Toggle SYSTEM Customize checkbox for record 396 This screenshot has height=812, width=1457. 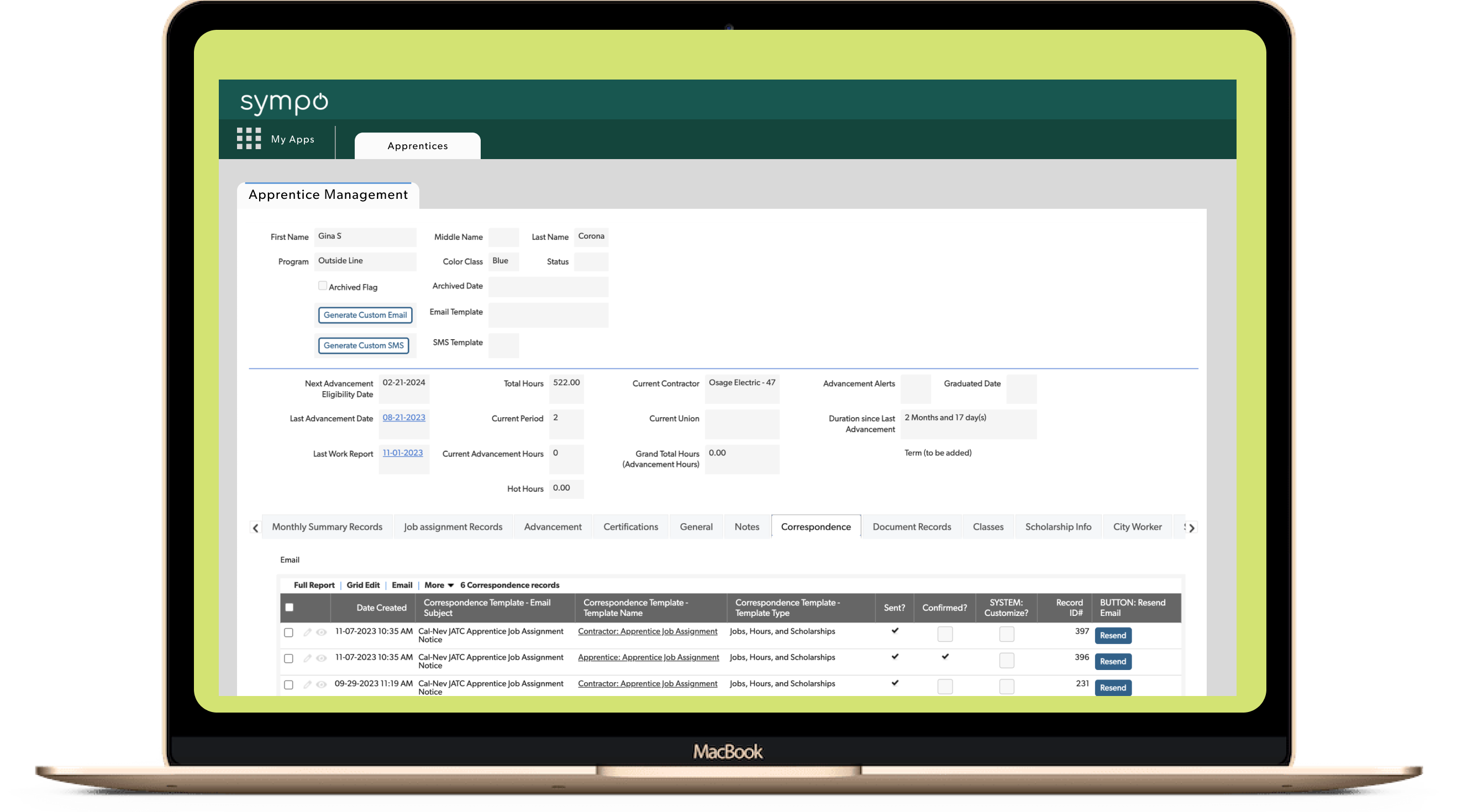[x=1006, y=660]
